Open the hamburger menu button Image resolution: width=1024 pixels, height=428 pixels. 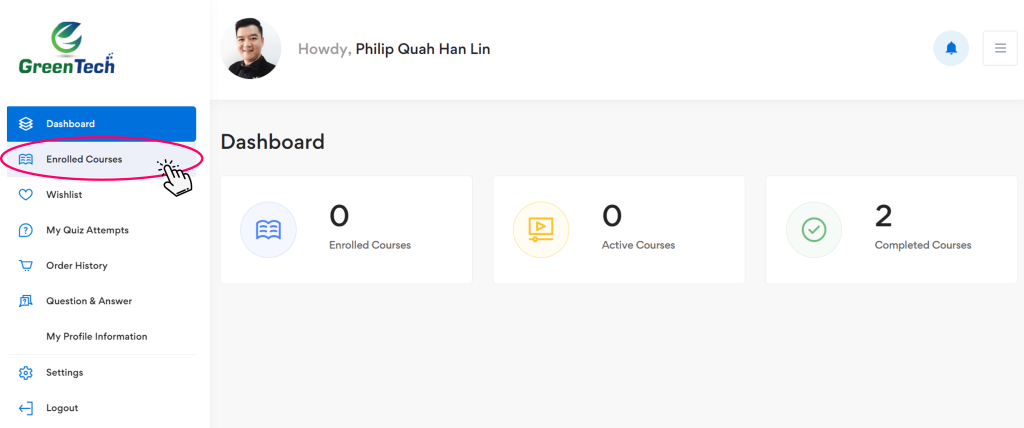(1000, 48)
